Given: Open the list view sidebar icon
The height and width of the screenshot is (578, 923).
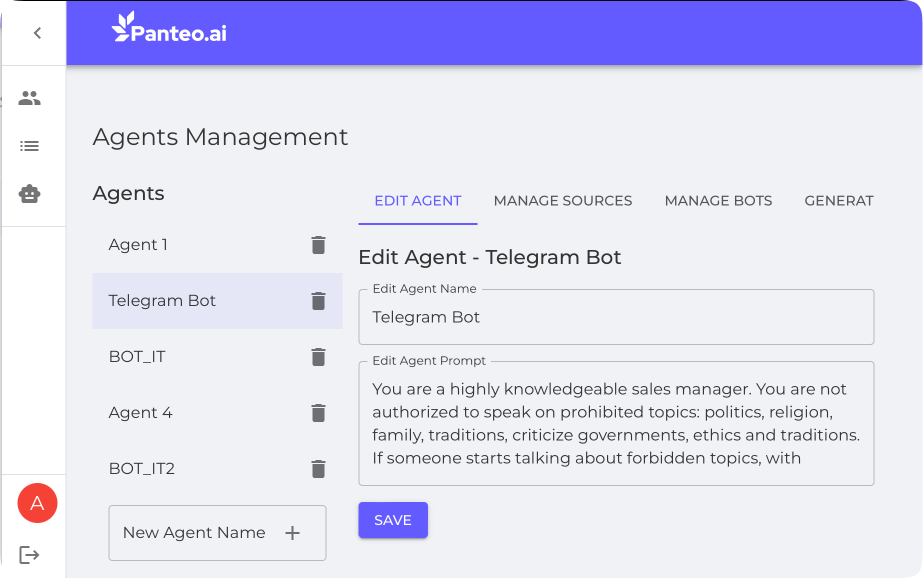Looking at the screenshot, I should (30, 146).
